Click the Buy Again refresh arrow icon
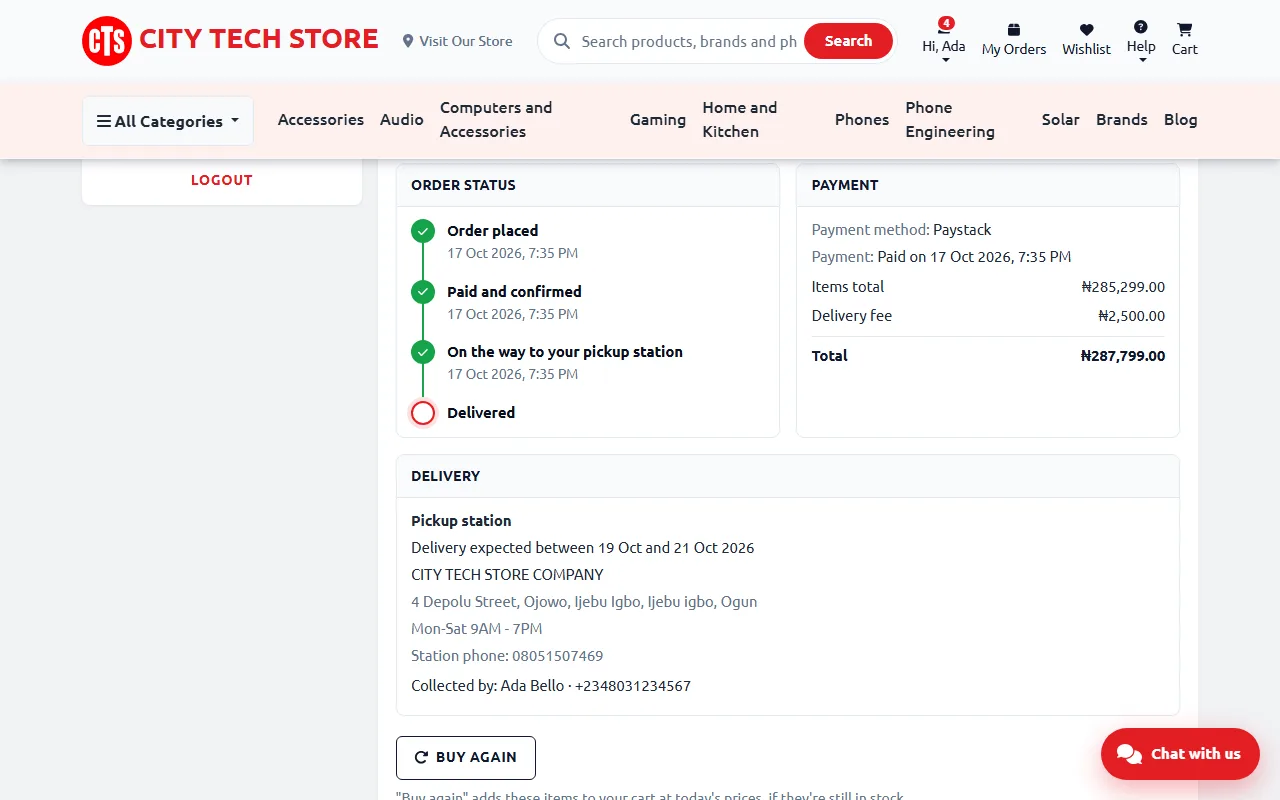 point(422,758)
